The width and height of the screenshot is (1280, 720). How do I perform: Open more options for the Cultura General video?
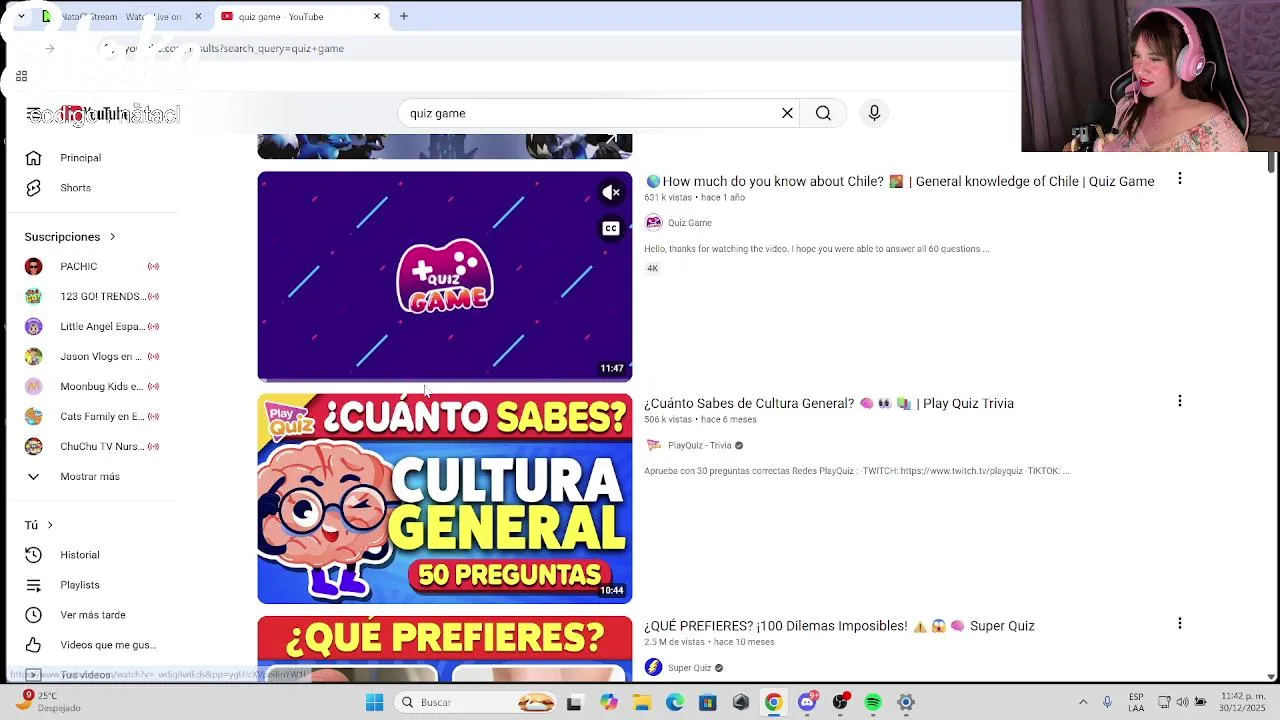1180,401
